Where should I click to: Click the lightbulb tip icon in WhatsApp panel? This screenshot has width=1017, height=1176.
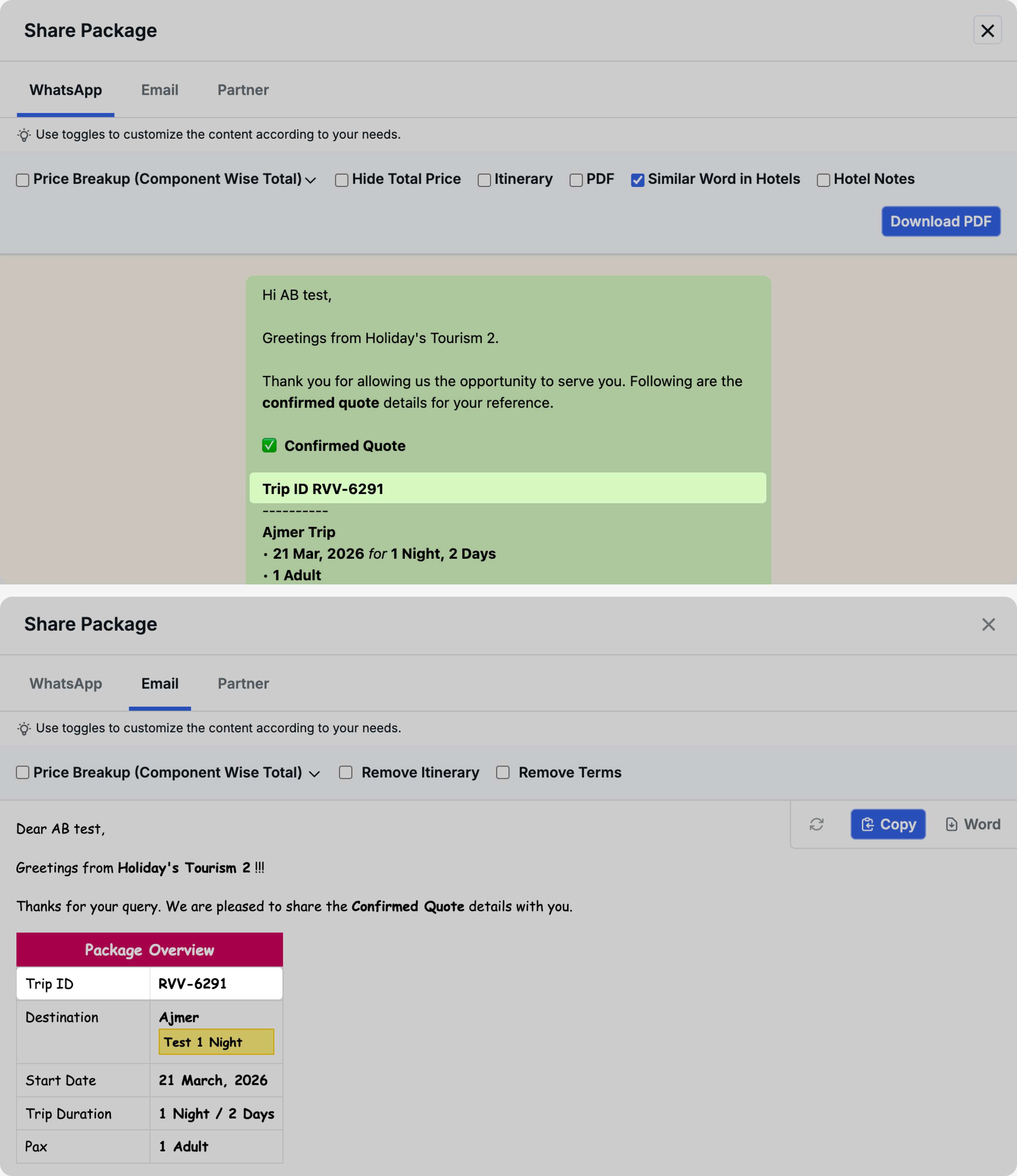coord(24,135)
